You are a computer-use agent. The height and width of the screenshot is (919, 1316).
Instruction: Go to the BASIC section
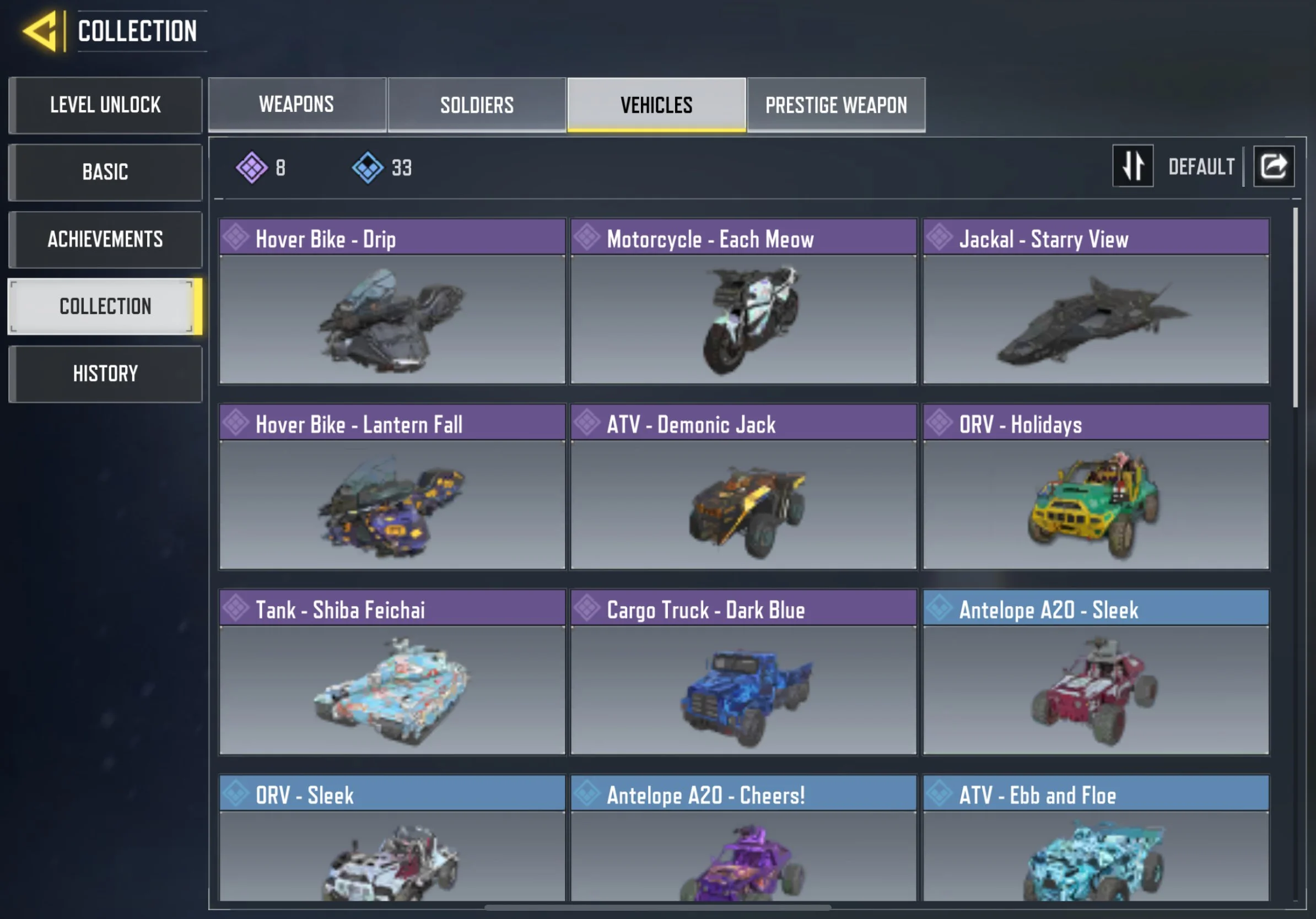(x=105, y=172)
